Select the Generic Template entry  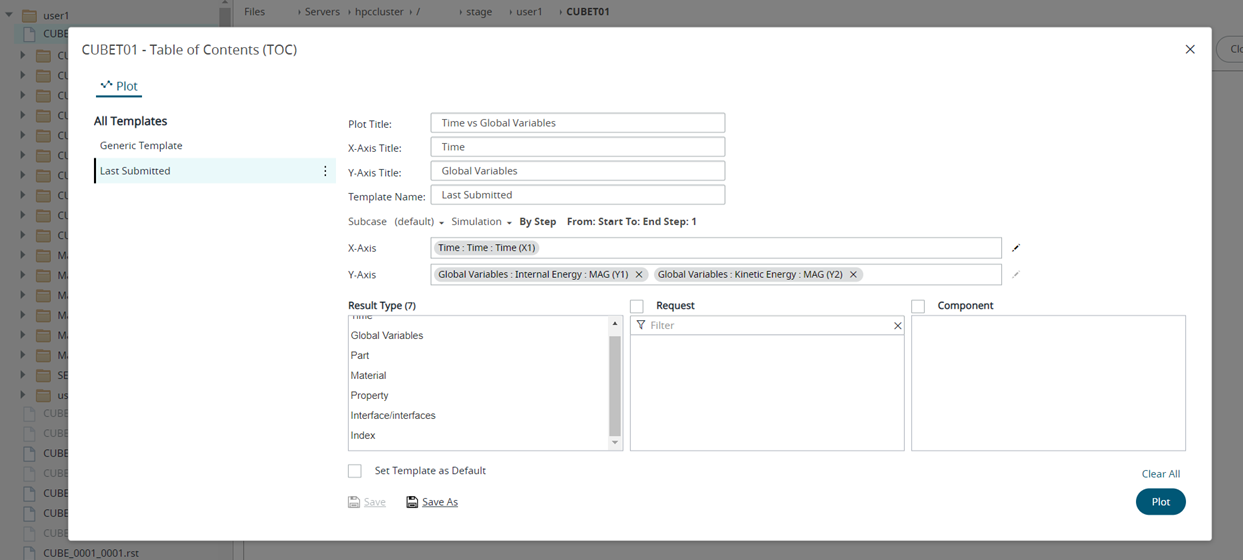(141, 146)
